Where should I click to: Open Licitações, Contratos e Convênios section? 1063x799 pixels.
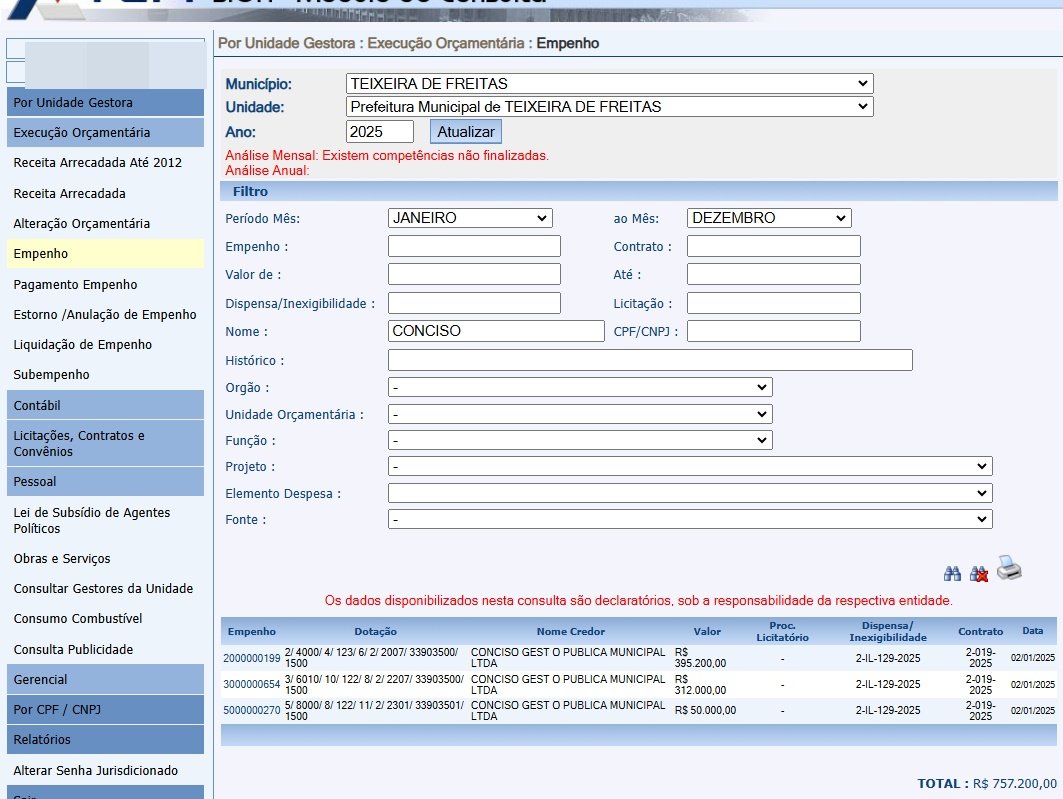coord(105,443)
